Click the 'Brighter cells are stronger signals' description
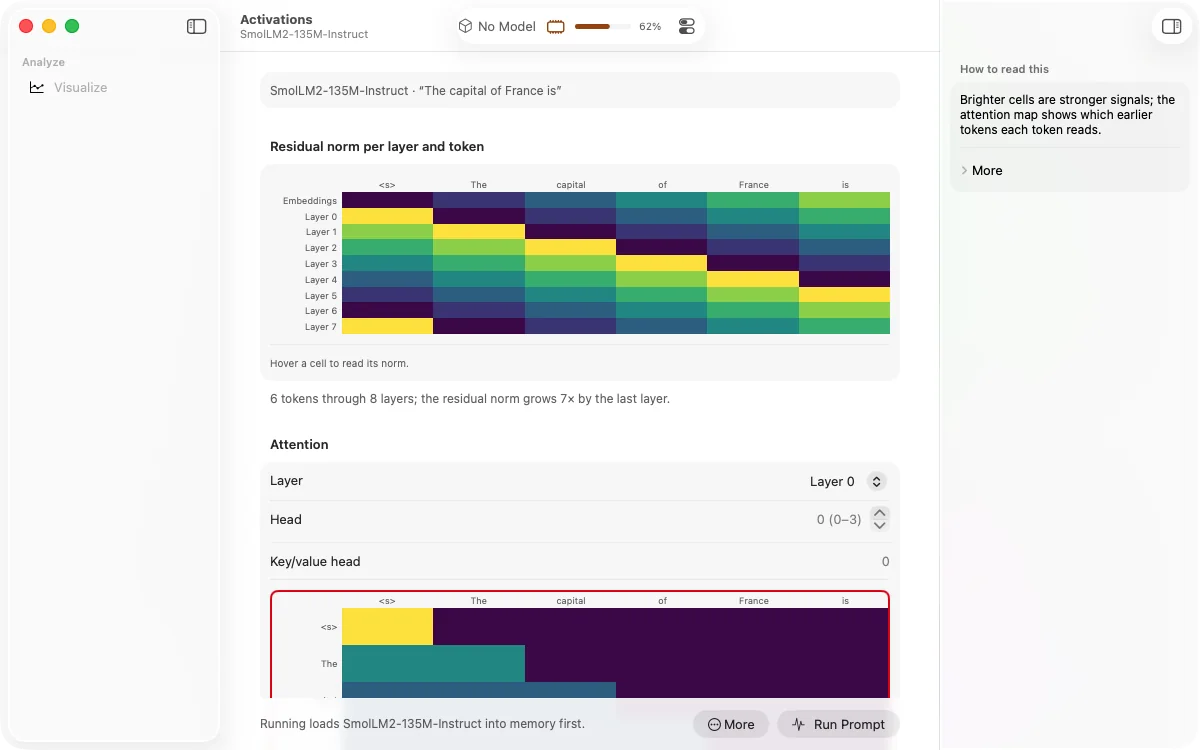The image size is (1200, 750). pyautogui.click(x=1067, y=115)
